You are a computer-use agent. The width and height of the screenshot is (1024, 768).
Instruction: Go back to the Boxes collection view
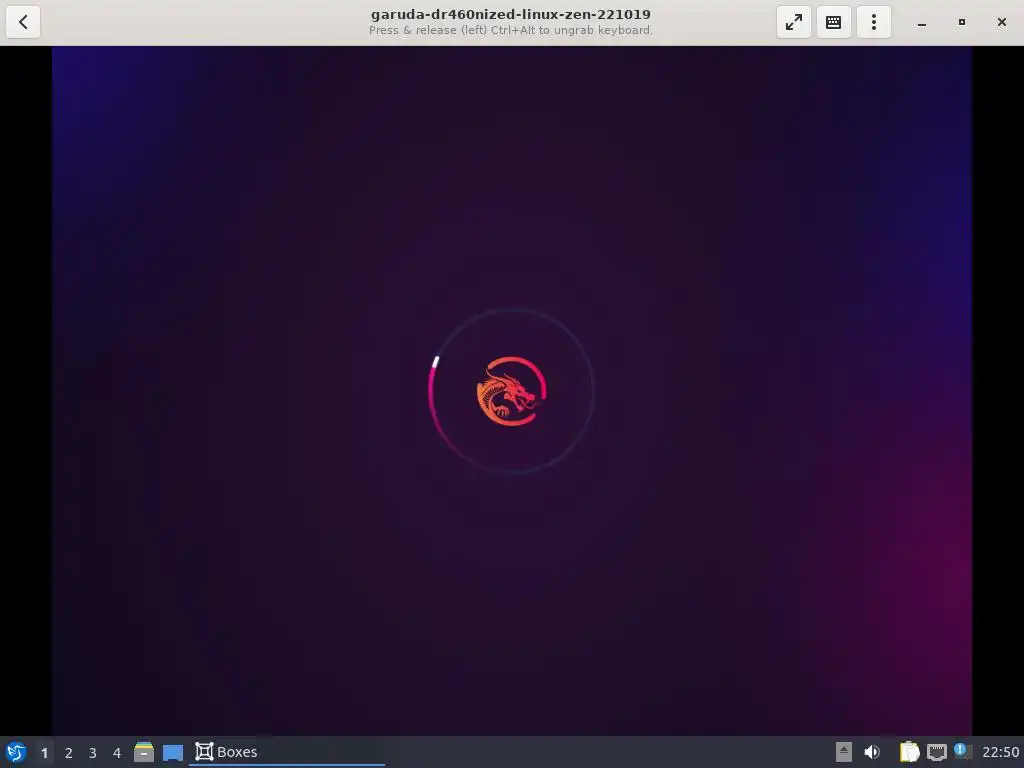coord(23,22)
